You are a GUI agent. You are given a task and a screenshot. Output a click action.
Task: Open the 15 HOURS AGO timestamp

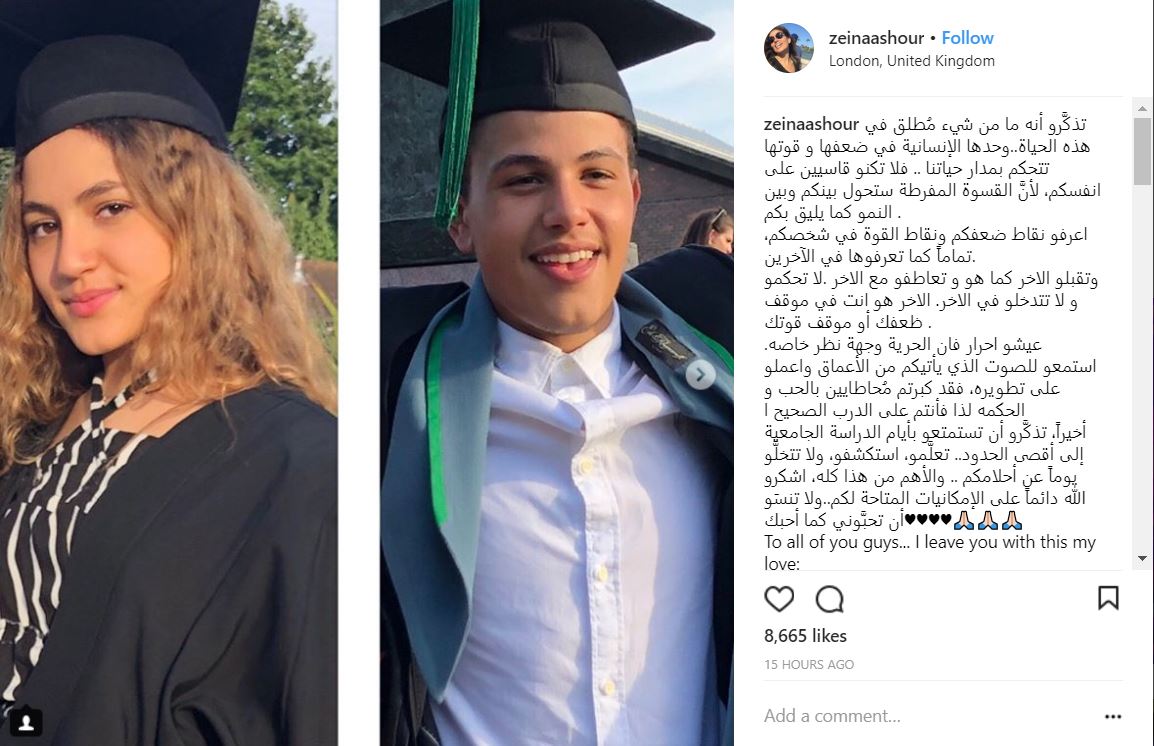point(809,664)
